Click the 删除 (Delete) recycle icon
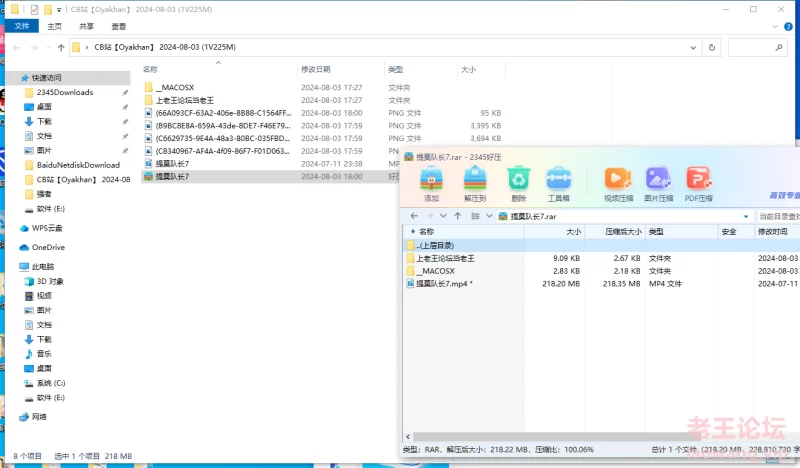This screenshot has height=468, width=800. 518,182
